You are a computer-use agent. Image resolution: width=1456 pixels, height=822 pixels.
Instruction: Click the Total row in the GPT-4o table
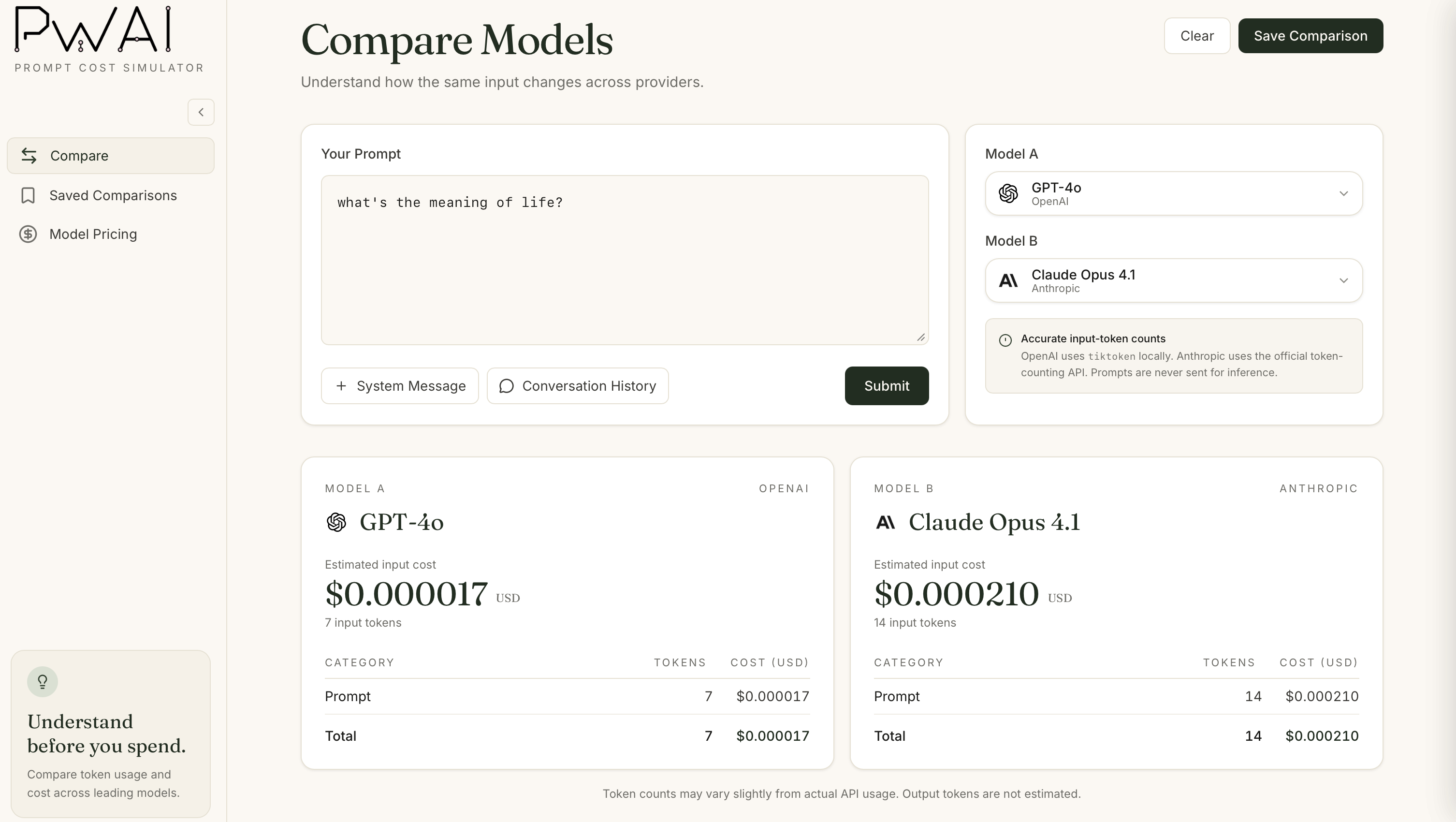point(567,735)
